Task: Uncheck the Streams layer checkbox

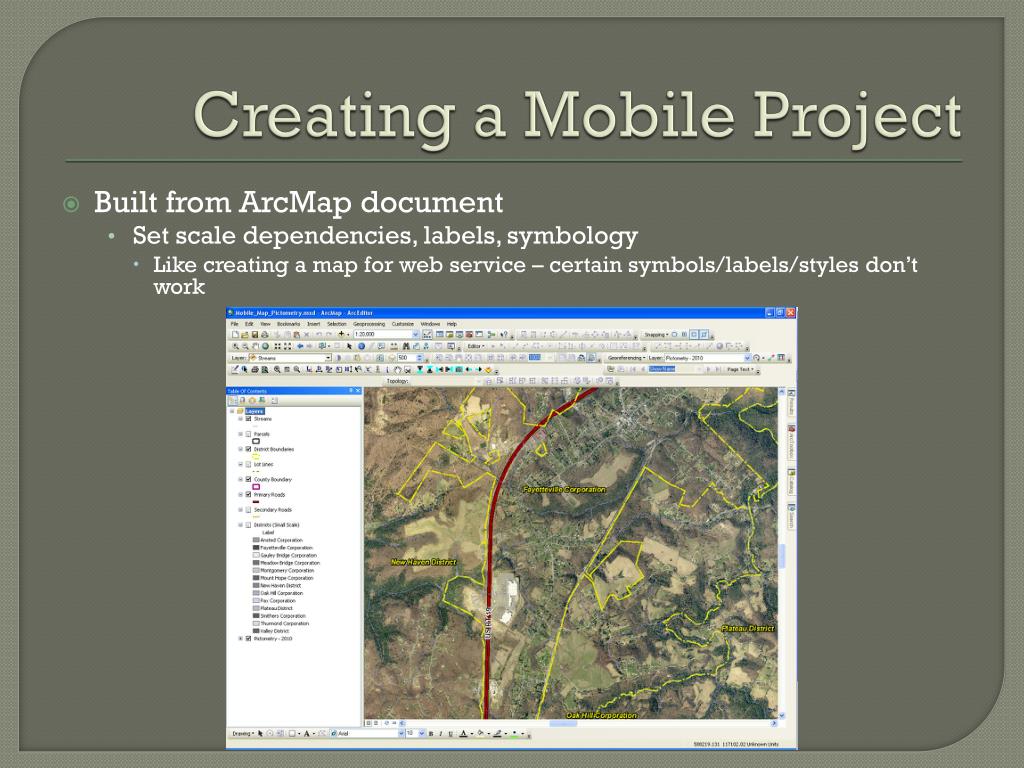Action: click(x=248, y=419)
